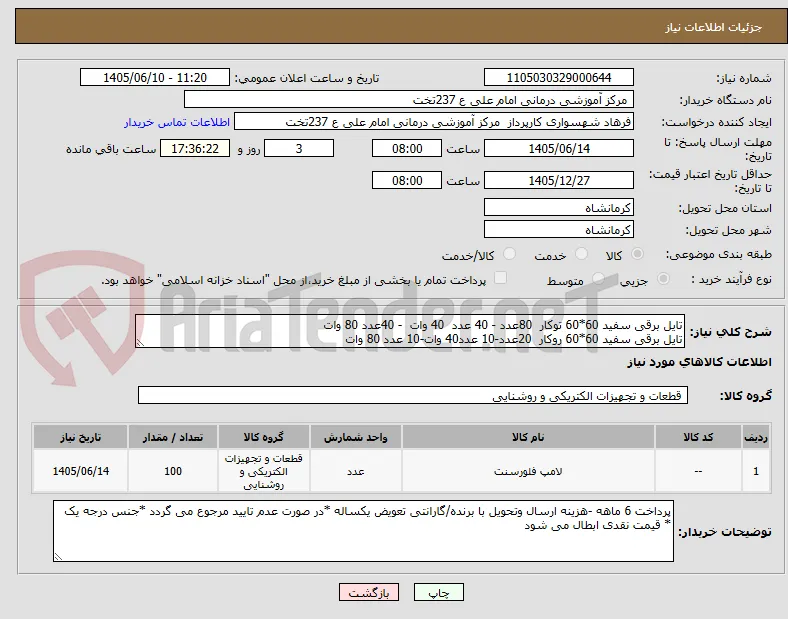This screenshot has height=619, width=788.
Task: Click the اطلاعات کالاهای مورد نیاز section heading
Action: click(699, 362)
